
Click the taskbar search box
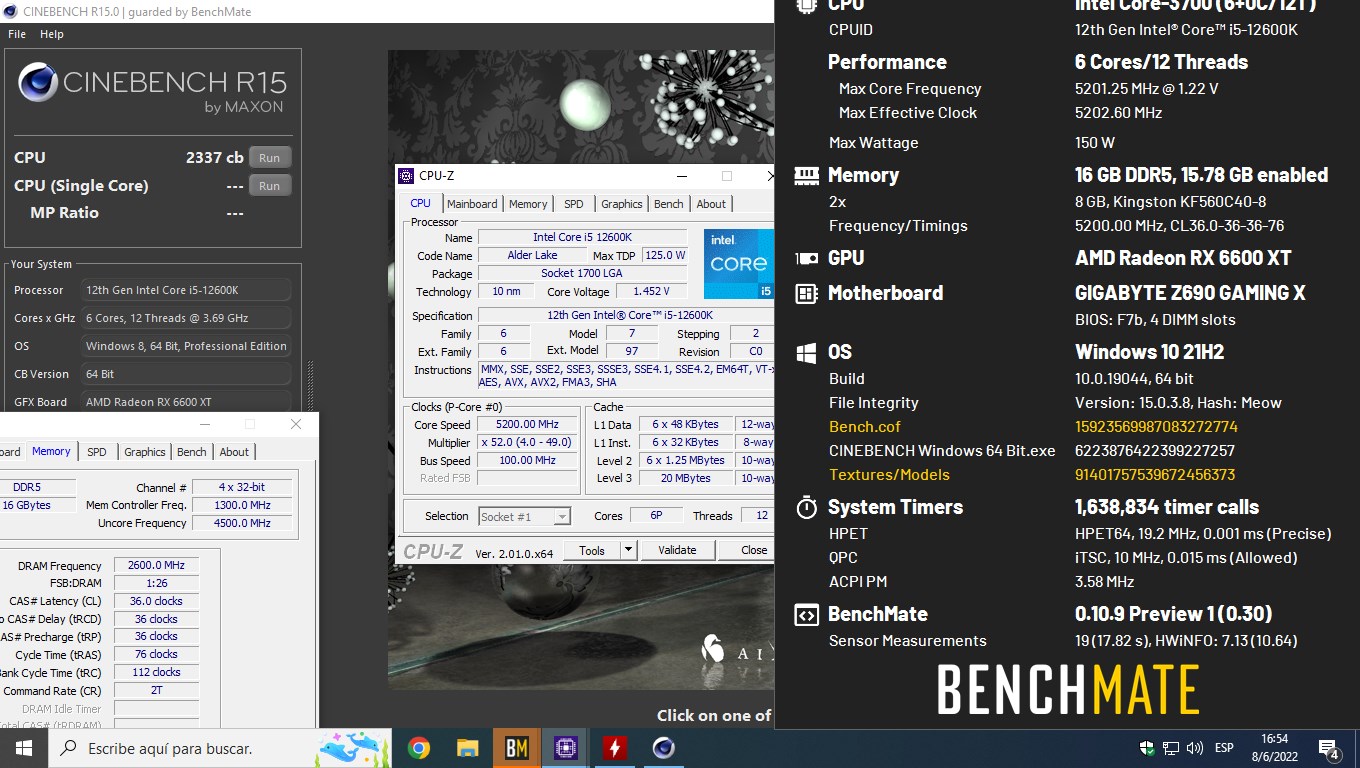point(220,748)
